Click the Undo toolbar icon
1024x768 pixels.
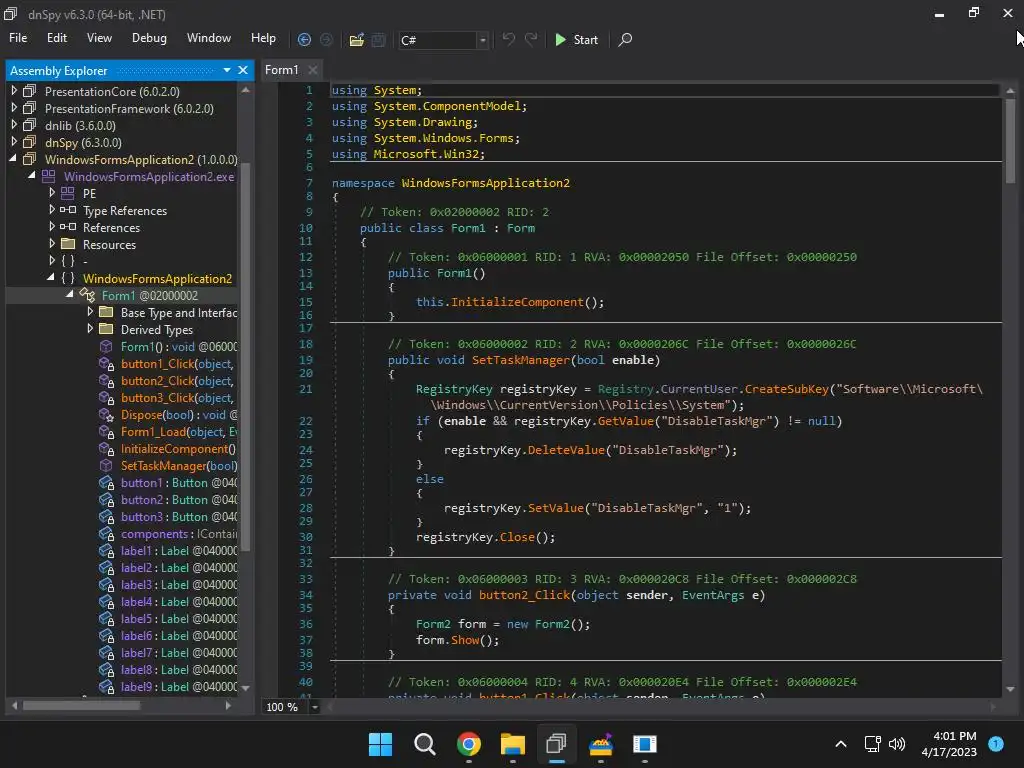[x=509, y=39]
